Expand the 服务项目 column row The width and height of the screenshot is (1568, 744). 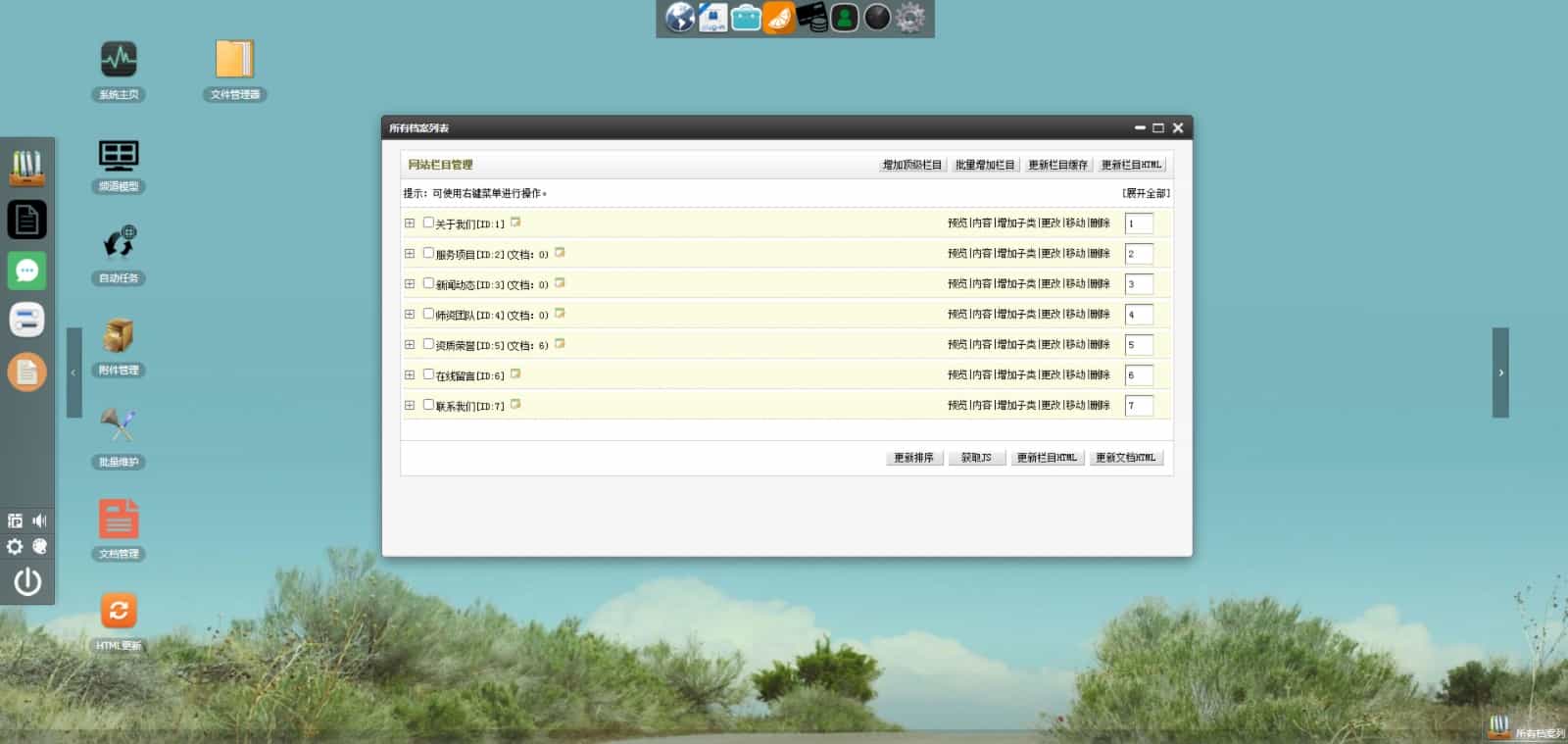pyautogui.click(x=410, y=254)
